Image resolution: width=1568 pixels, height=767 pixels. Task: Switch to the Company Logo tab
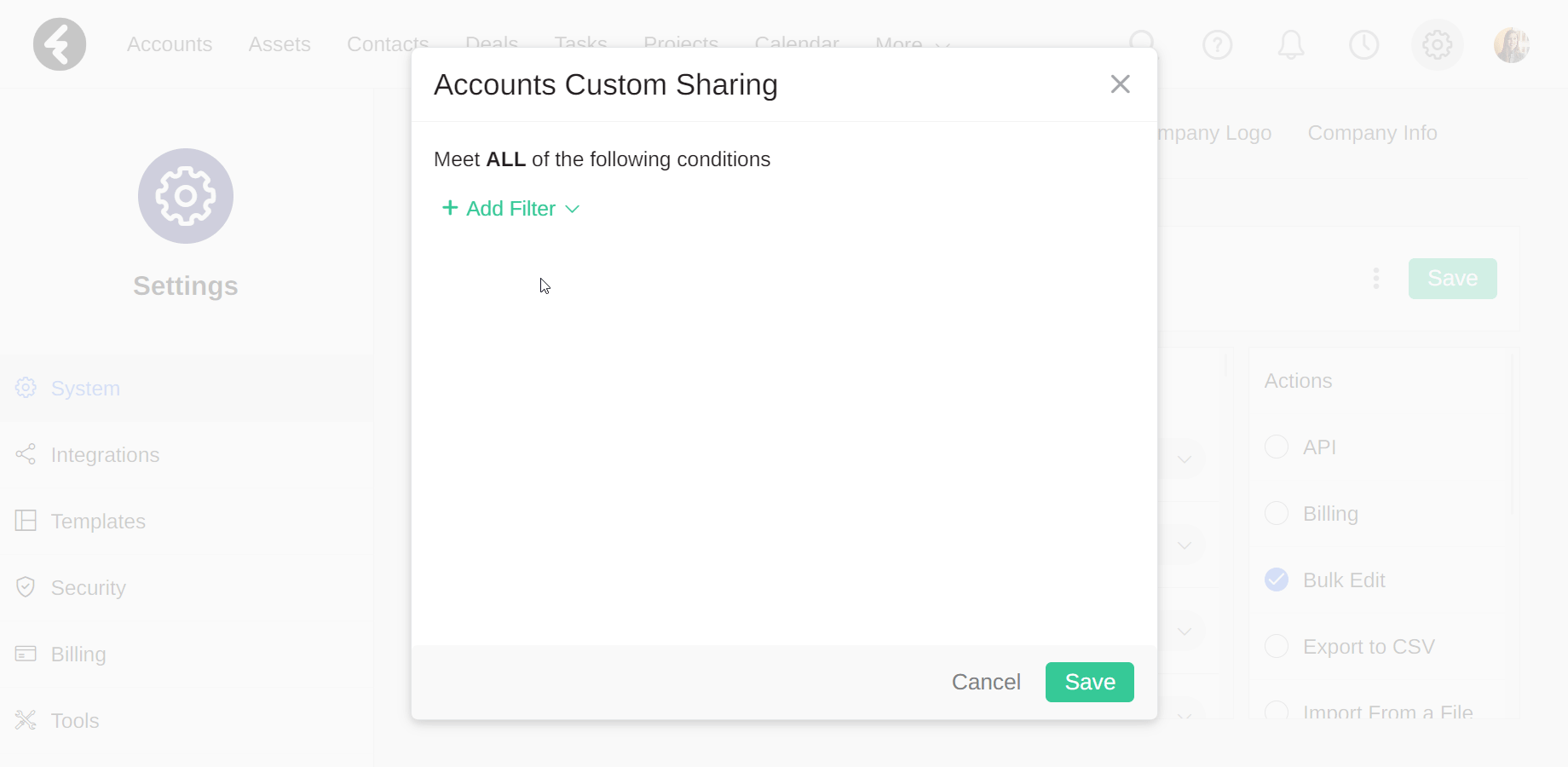click(1214, 133)
